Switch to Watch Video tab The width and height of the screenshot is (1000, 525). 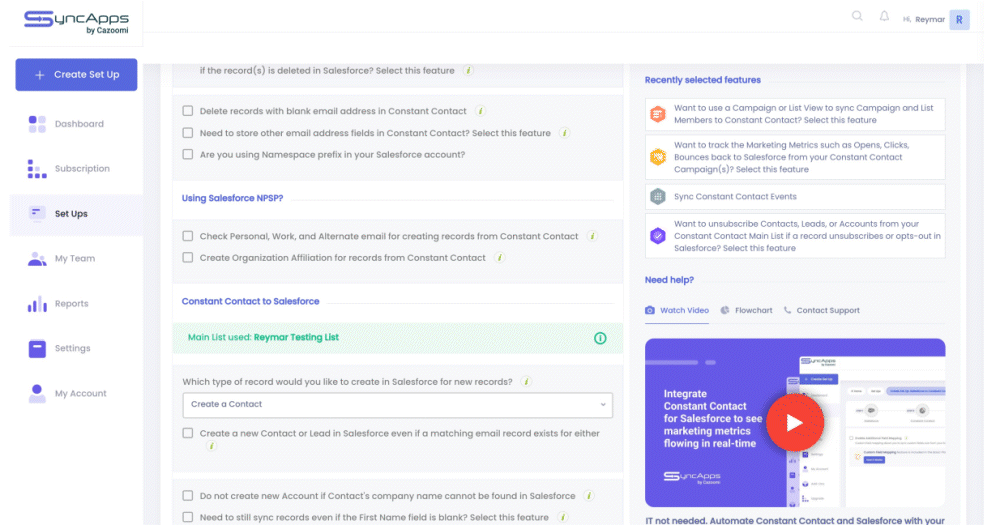(677, 311)
